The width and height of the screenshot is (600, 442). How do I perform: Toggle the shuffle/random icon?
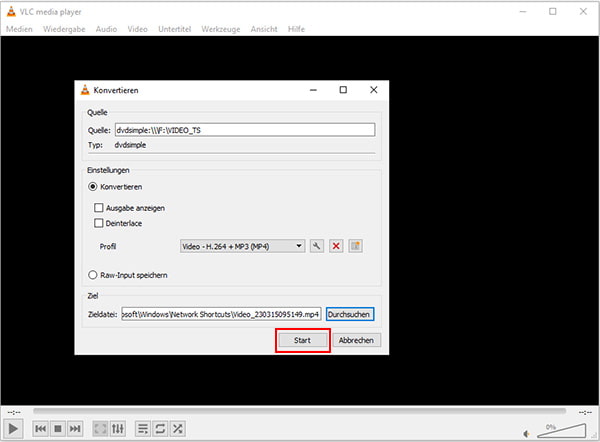(x=178, y=429)
